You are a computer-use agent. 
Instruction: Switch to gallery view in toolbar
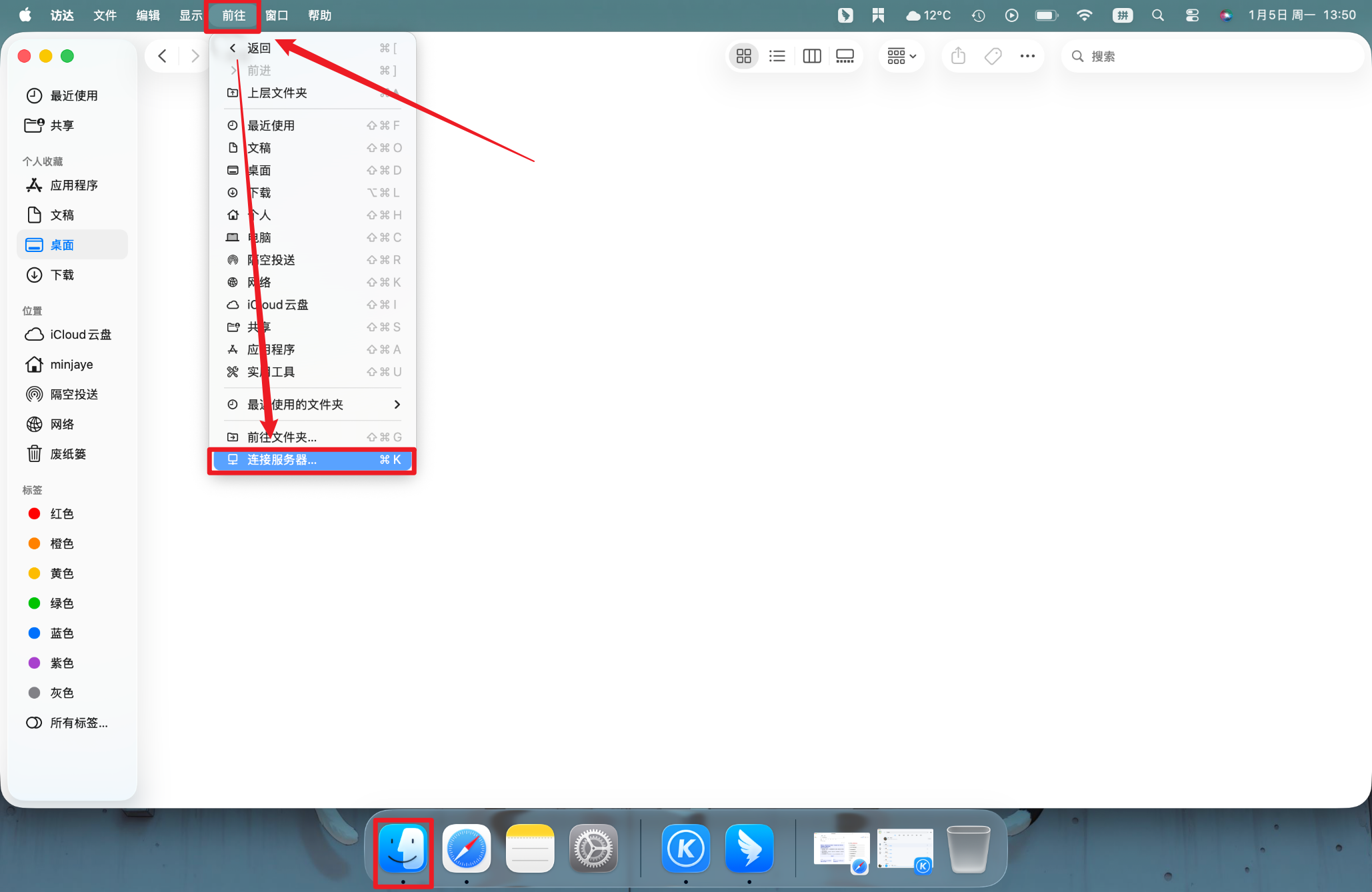tap(845, 56)
